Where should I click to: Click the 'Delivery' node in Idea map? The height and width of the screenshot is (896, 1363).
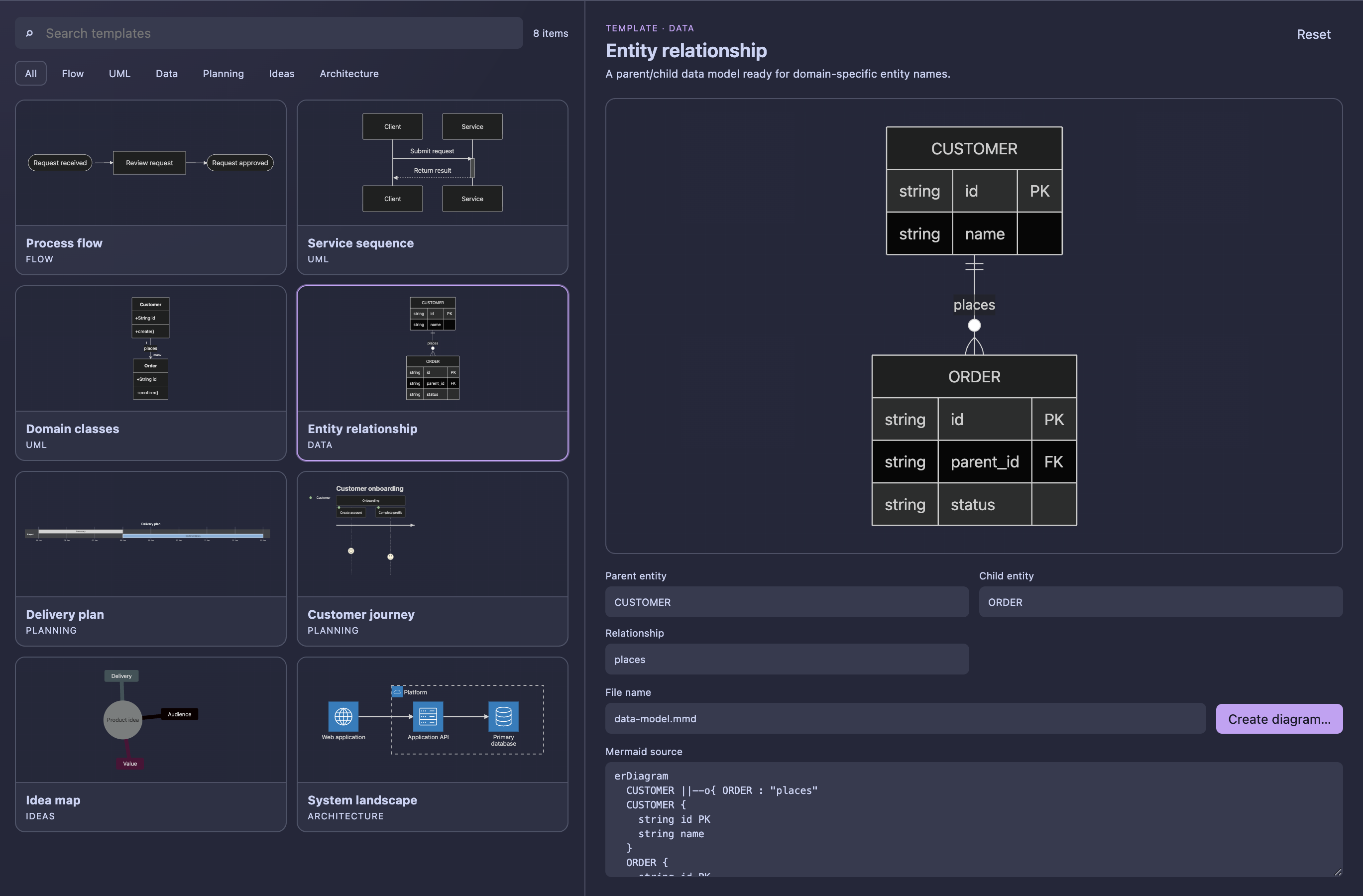121,675
